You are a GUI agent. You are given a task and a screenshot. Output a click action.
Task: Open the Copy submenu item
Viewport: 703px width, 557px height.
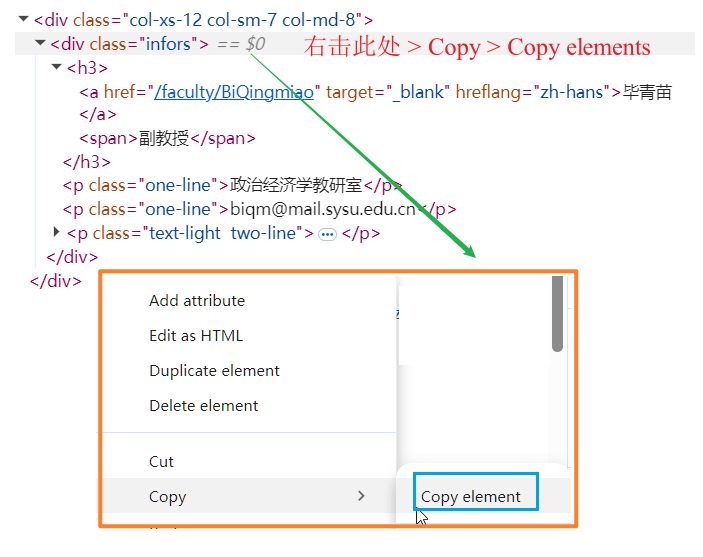pyautogui.click(x=168, y=496)
